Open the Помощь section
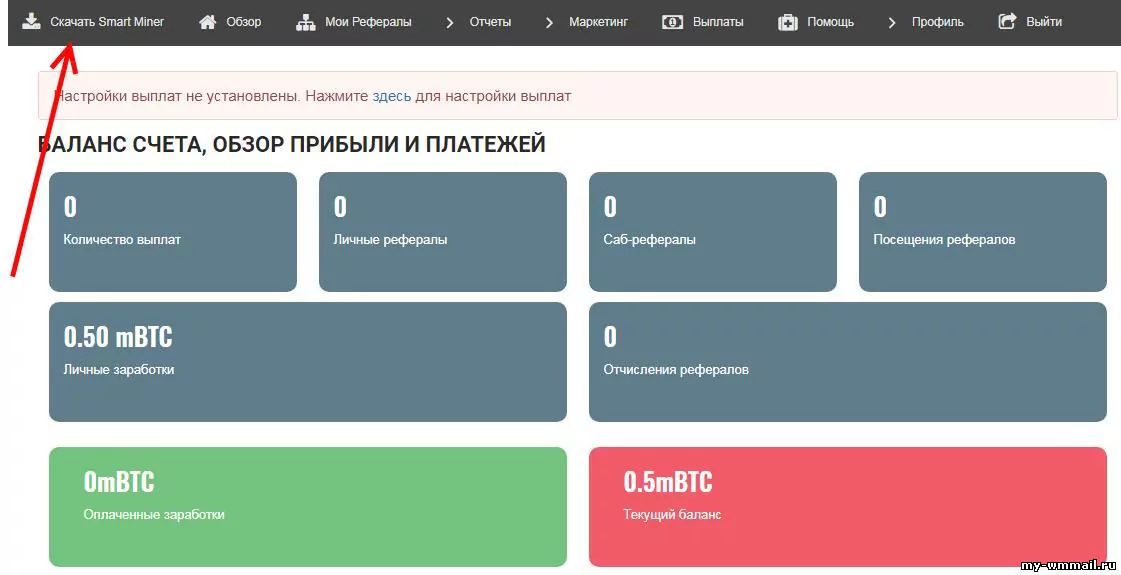Image resolution: width=1121 pixels, height=575 pixels. coord(830,22)
